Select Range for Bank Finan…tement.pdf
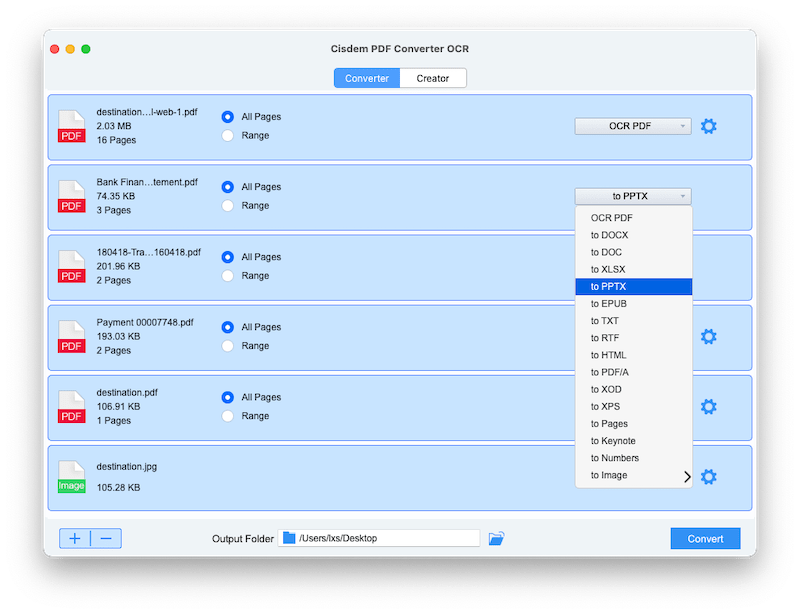This screenshot has width=800, height=614. tap(228, 205)
